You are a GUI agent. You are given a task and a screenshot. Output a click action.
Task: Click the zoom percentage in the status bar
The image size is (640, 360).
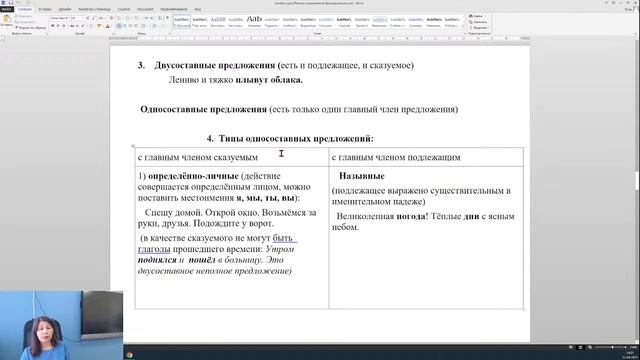[x=633, y=347]
